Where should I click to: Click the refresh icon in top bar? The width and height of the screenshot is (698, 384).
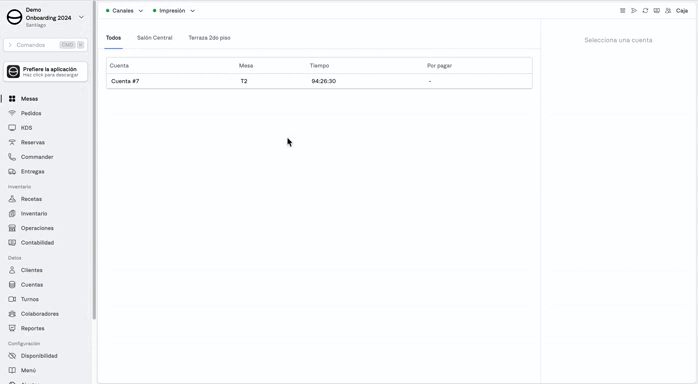tap(645, 11)
